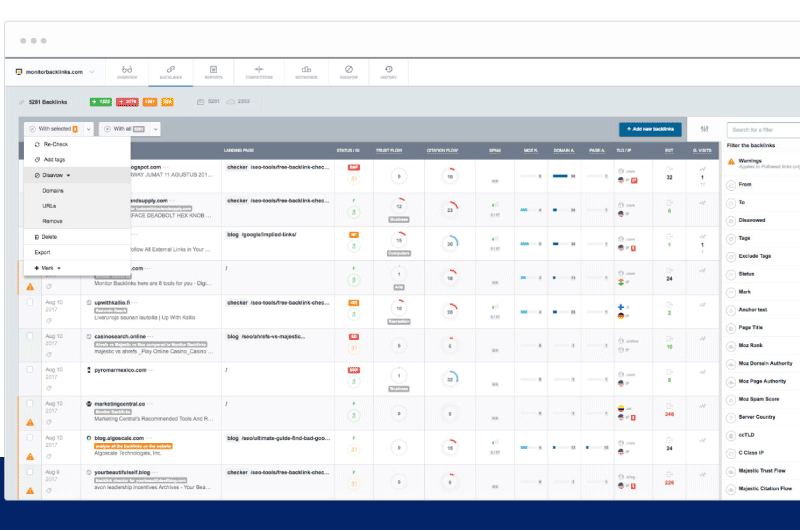Choose Re-Check from the menu

pyautogui.click(x=78, y=144)
